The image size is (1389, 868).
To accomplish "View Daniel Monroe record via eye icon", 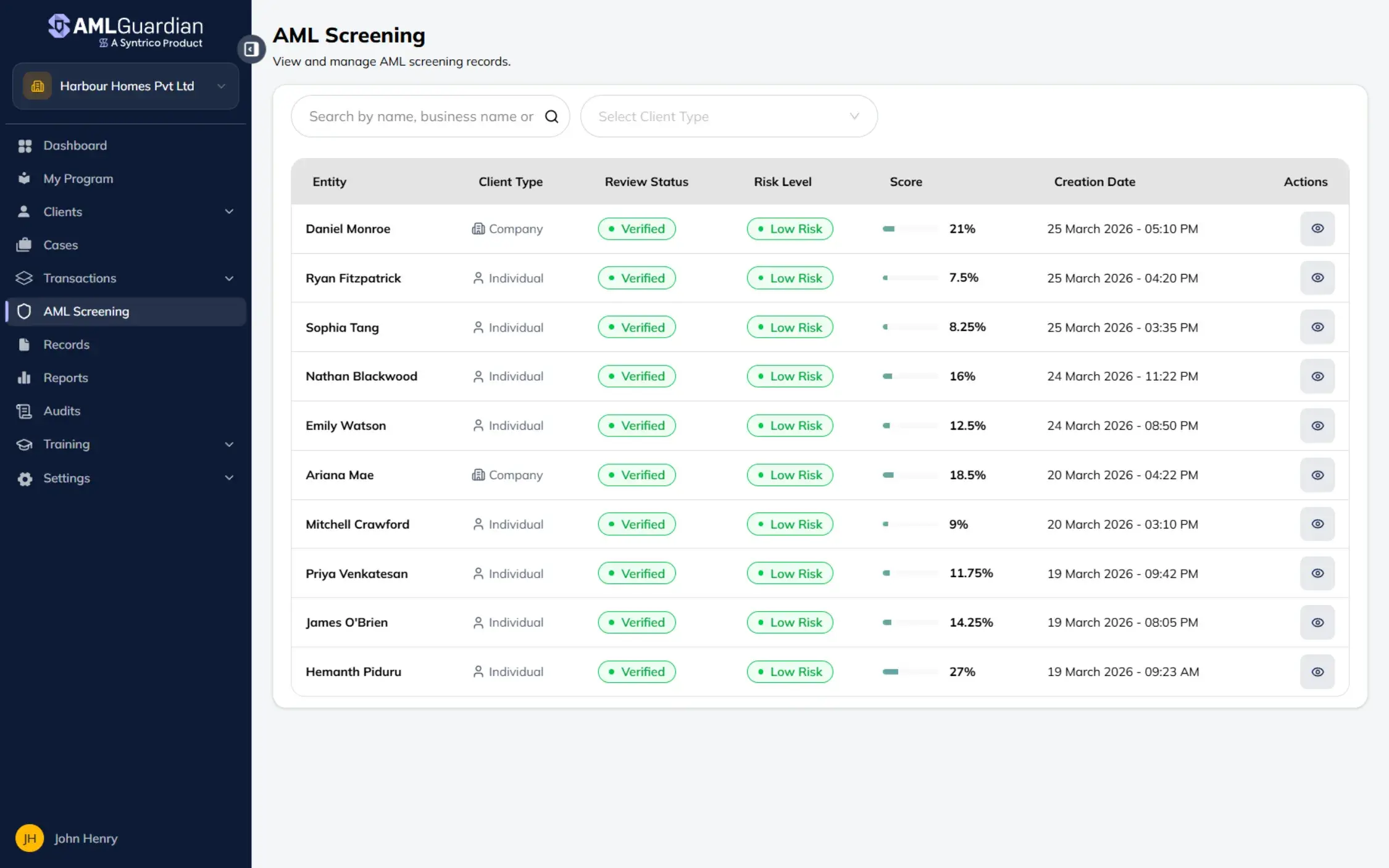I will (x=1317, y=228).
